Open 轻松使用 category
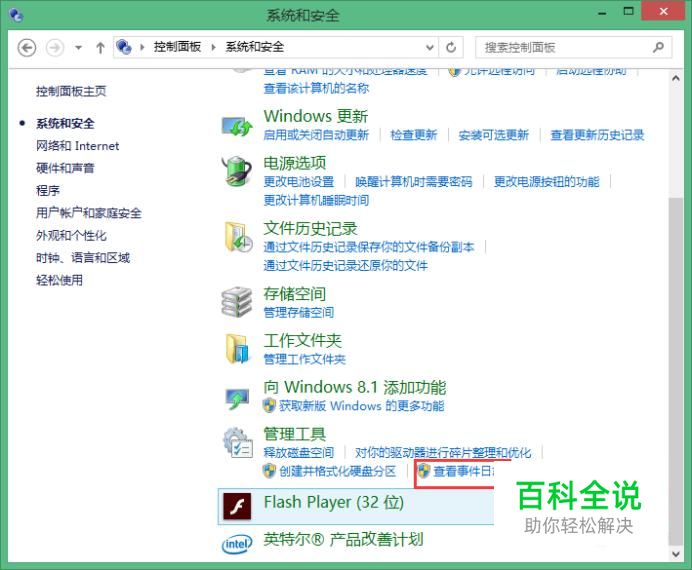Screen dimensions: 692x570 (60, 280)
